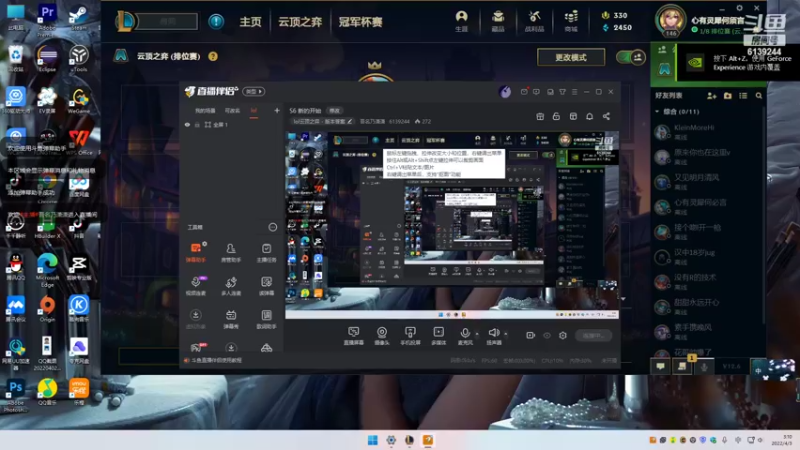Toggle the preview eye icon in the bottom bar
The width and height of the screenshot is (800, 450).
(546, 335)
